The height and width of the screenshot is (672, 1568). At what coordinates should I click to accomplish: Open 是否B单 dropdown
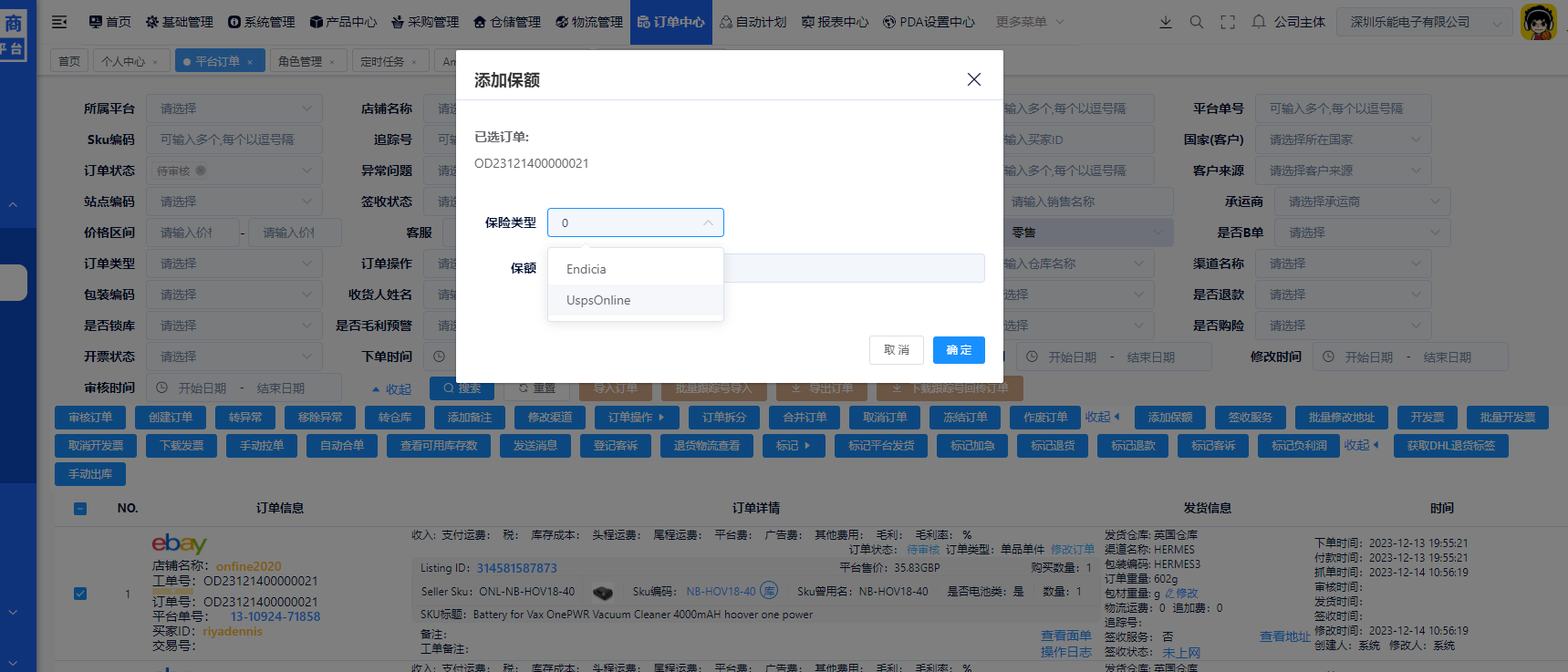click(1362, 233)
